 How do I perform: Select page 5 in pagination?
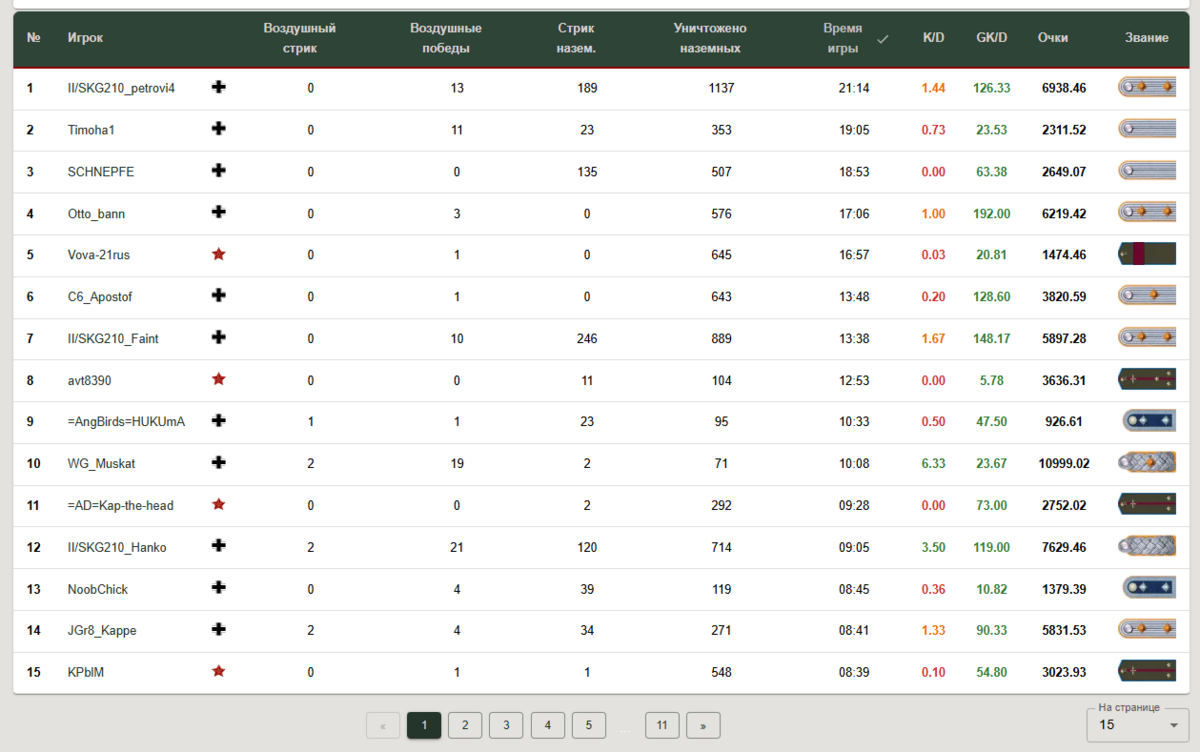pos(589,725)
